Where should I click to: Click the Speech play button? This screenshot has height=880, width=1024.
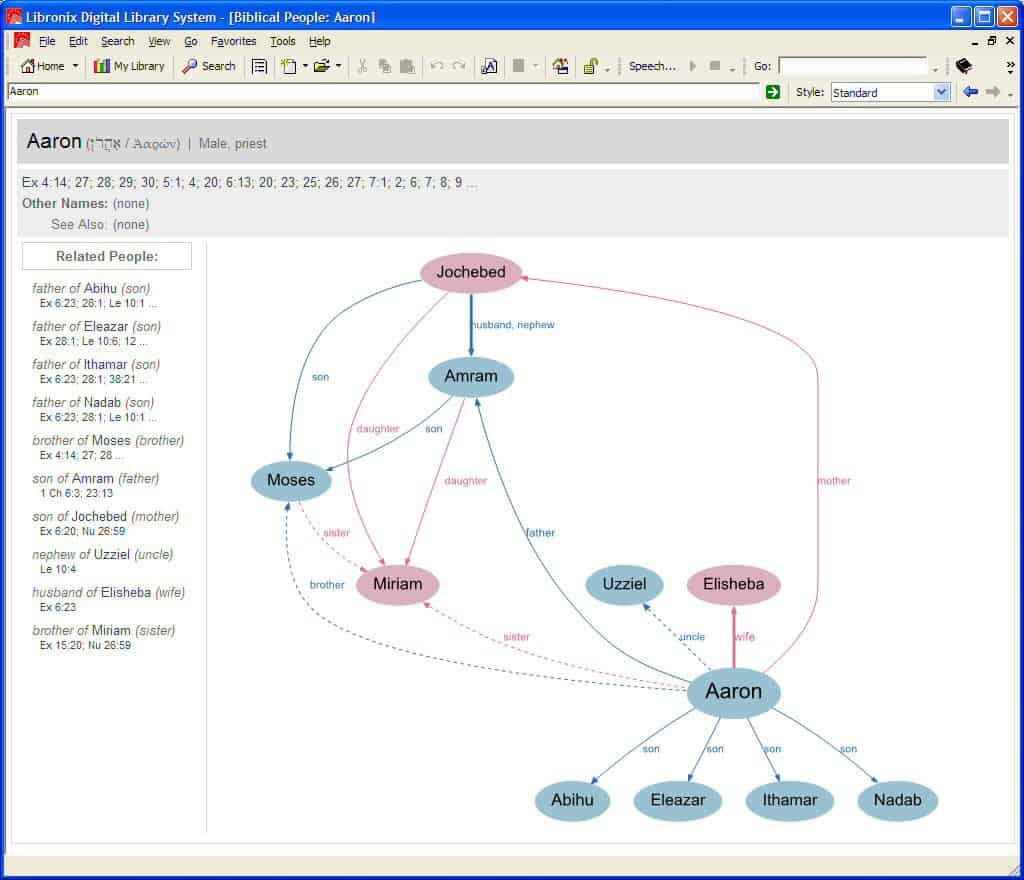(x=692, y=66)
